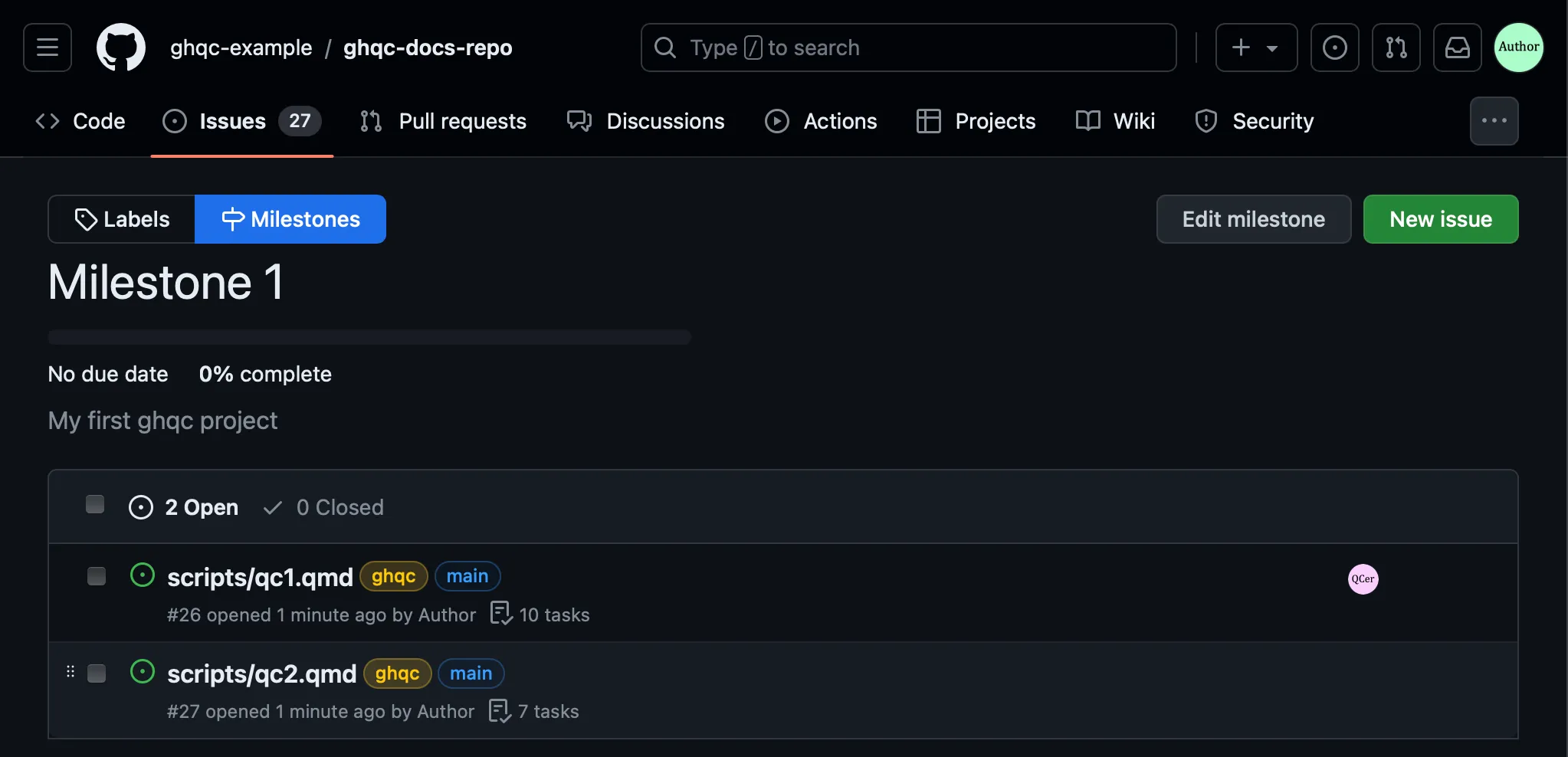
Task: Expand the more repository tabs ellipsis menu
Action: pyautogui.click(x=1494, y=121)
